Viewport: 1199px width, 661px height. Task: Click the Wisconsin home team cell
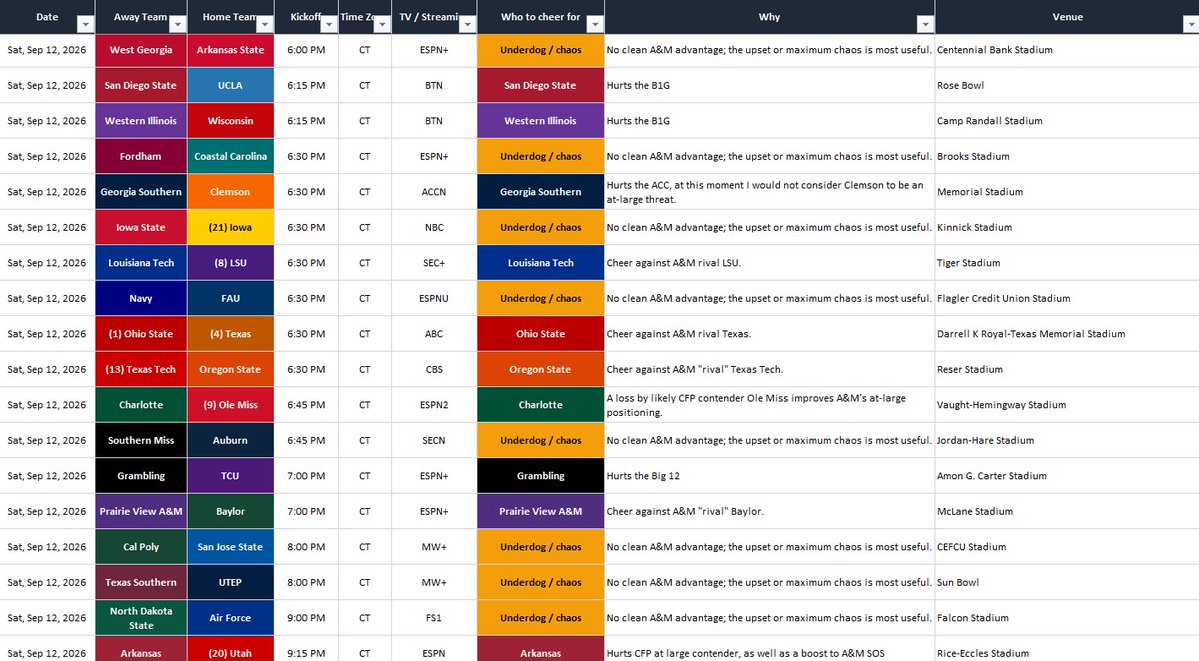pos(230,121)
